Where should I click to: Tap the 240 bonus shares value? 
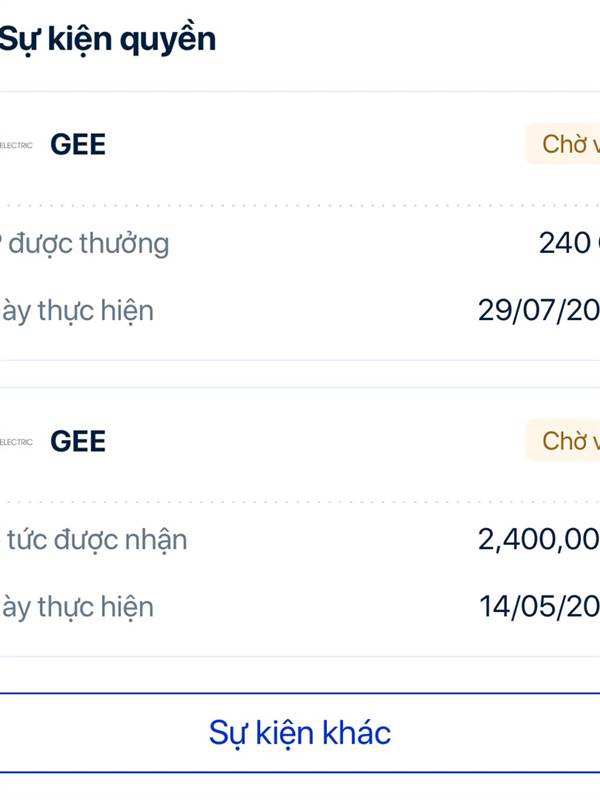click(569, 243)
